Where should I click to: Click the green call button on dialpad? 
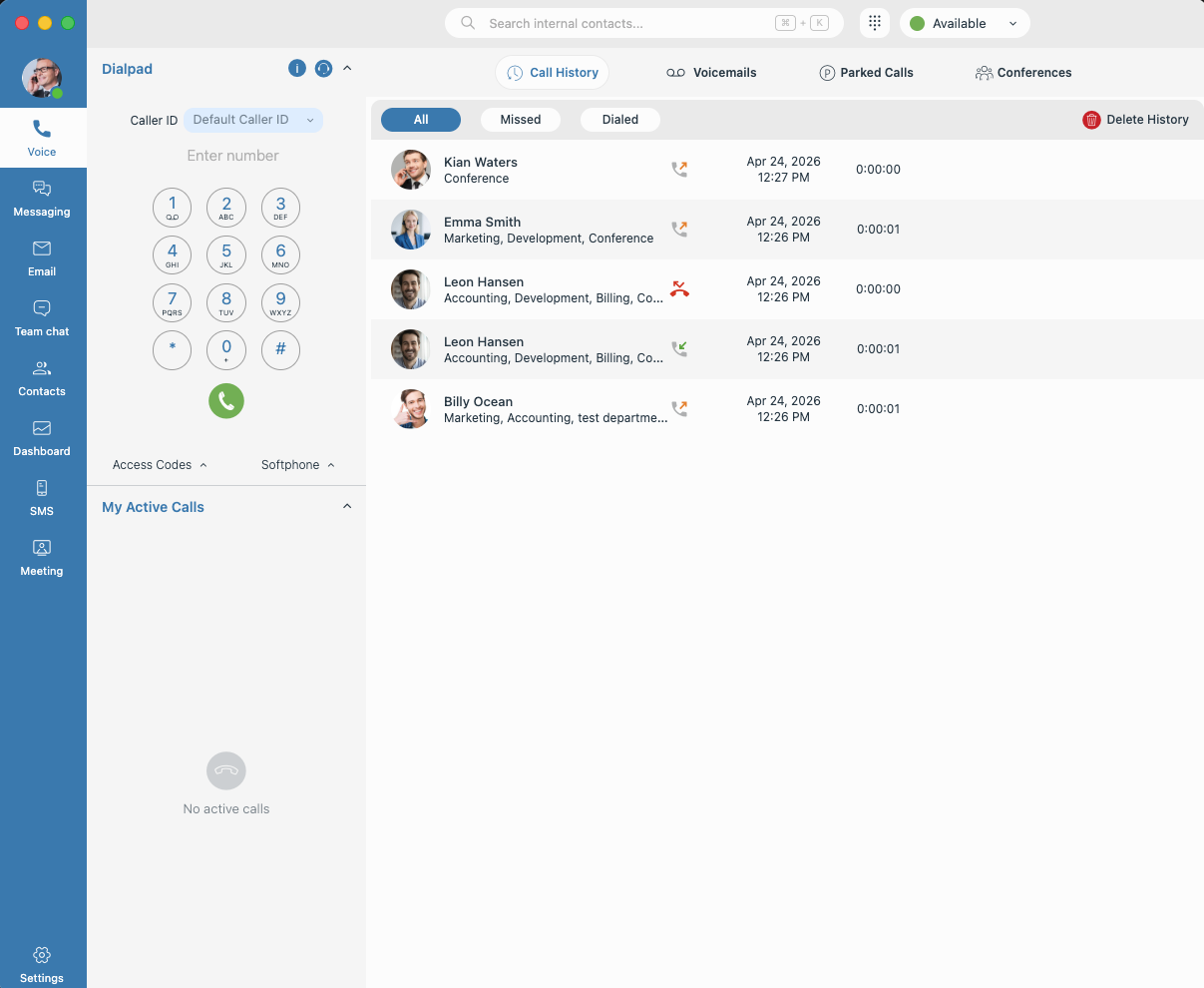[x=226, y=401]
